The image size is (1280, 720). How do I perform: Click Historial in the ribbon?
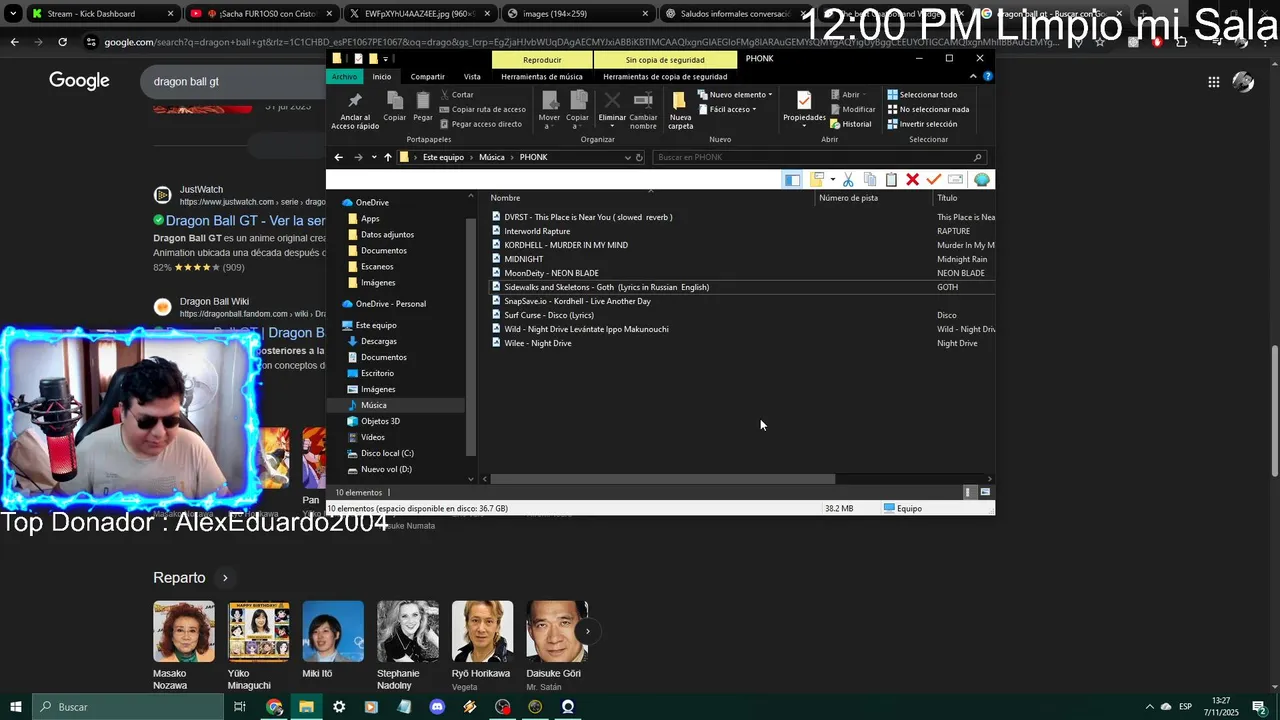(851, 124)
